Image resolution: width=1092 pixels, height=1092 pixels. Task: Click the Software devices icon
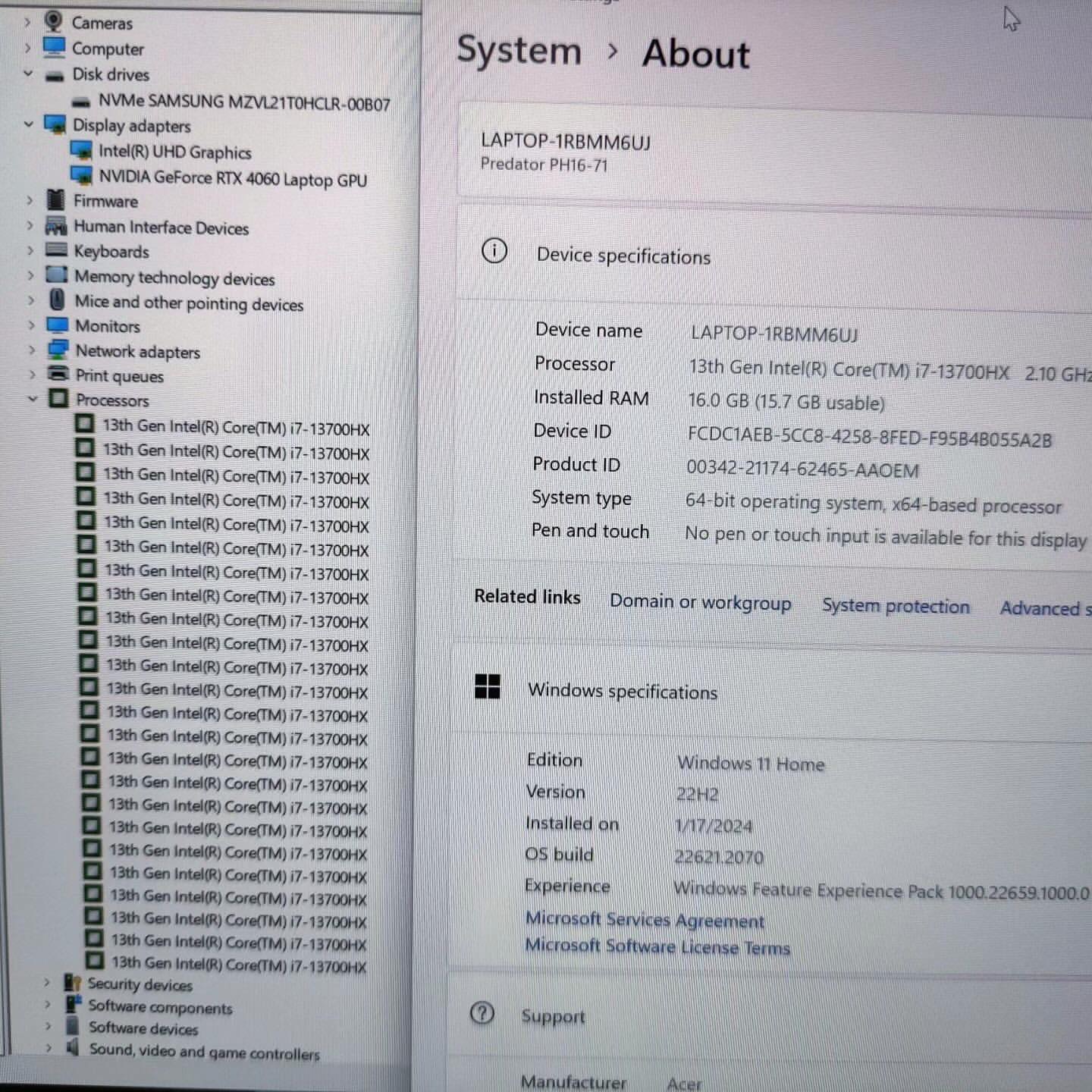[x=73, y=1027]
